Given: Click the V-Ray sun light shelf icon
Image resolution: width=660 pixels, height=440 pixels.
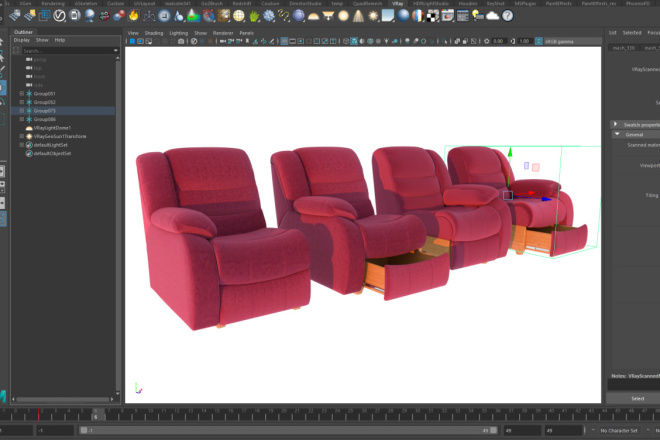Looking at the screenshot, I should click(373, 16).
